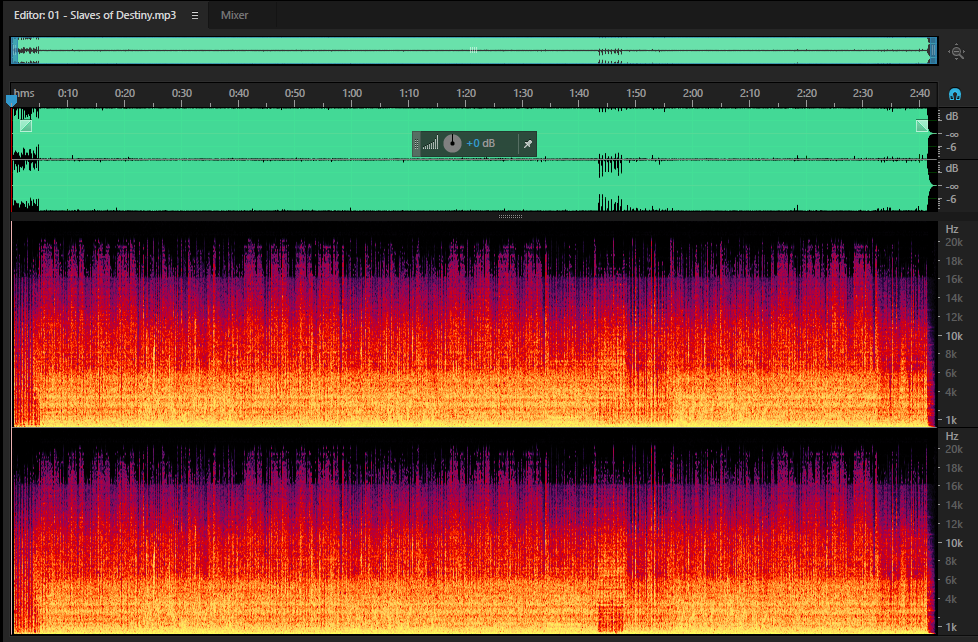Click 1k on the lower spectrogram Hz scale
This screenshot has width=978, height=642.
coord(951,627)
